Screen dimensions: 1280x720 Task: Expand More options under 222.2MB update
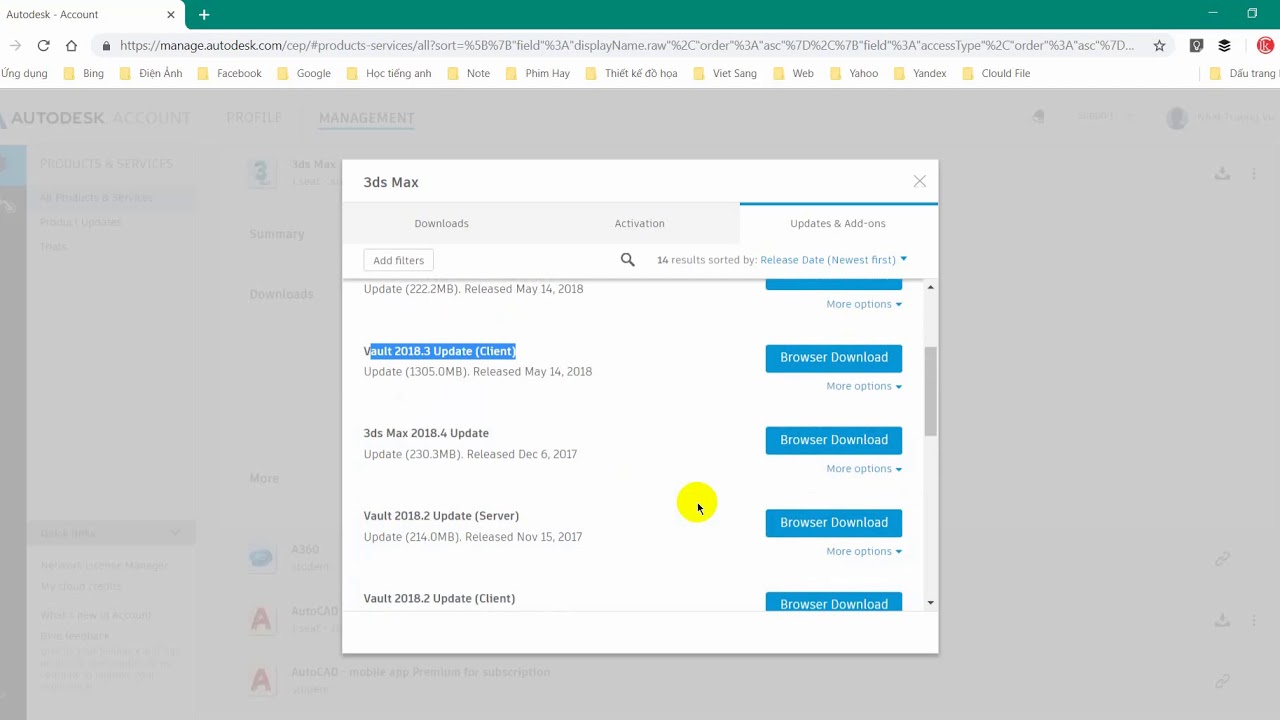pyautogui.click(x=864, y=304)
